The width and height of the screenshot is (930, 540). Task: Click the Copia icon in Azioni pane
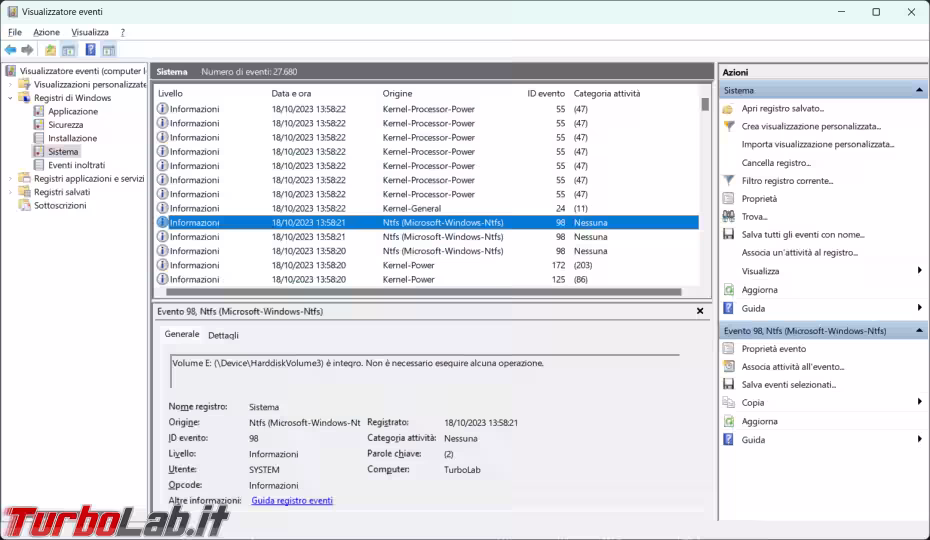[728, 402]
